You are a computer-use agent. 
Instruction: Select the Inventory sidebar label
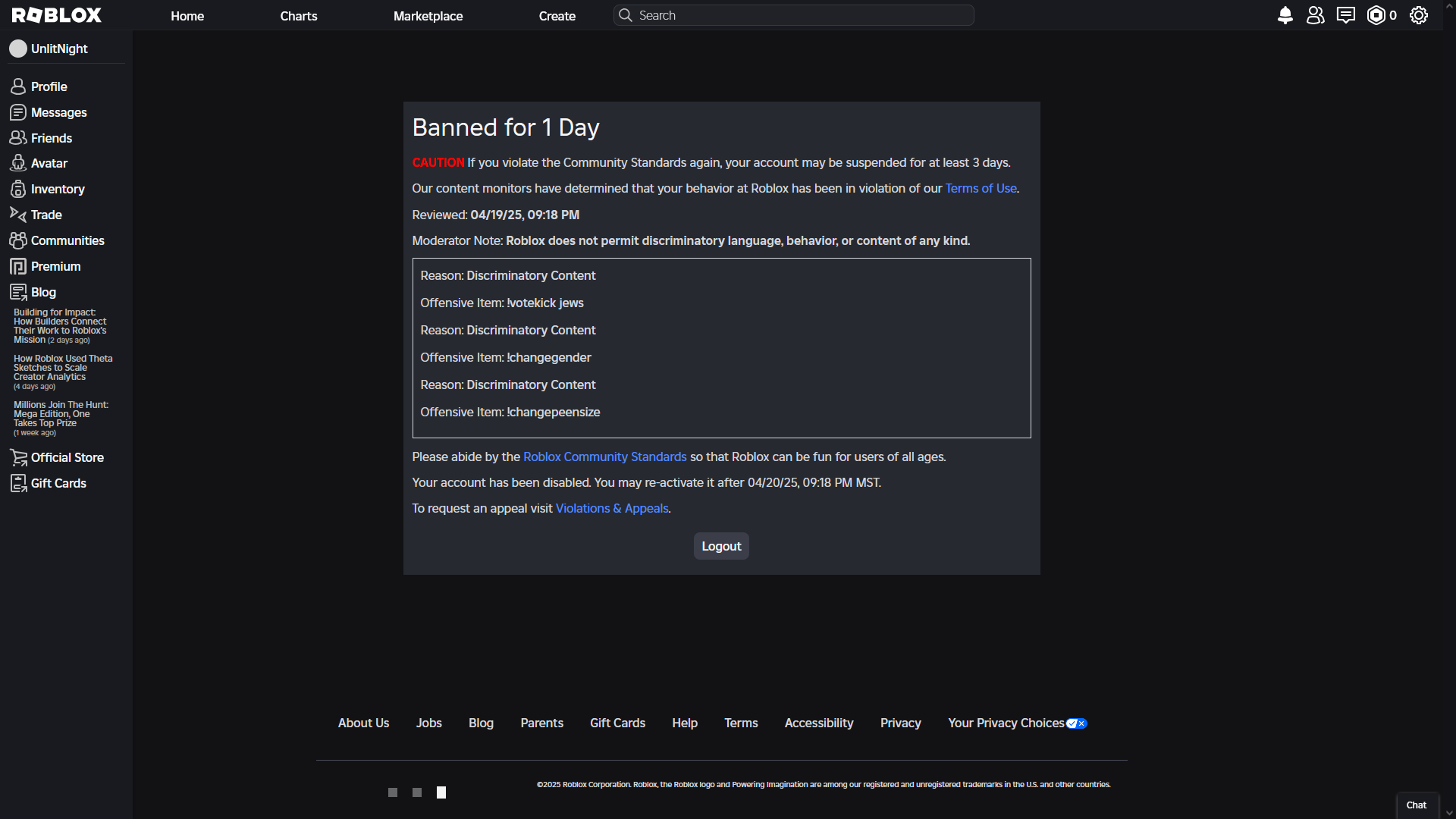point(58,189)
